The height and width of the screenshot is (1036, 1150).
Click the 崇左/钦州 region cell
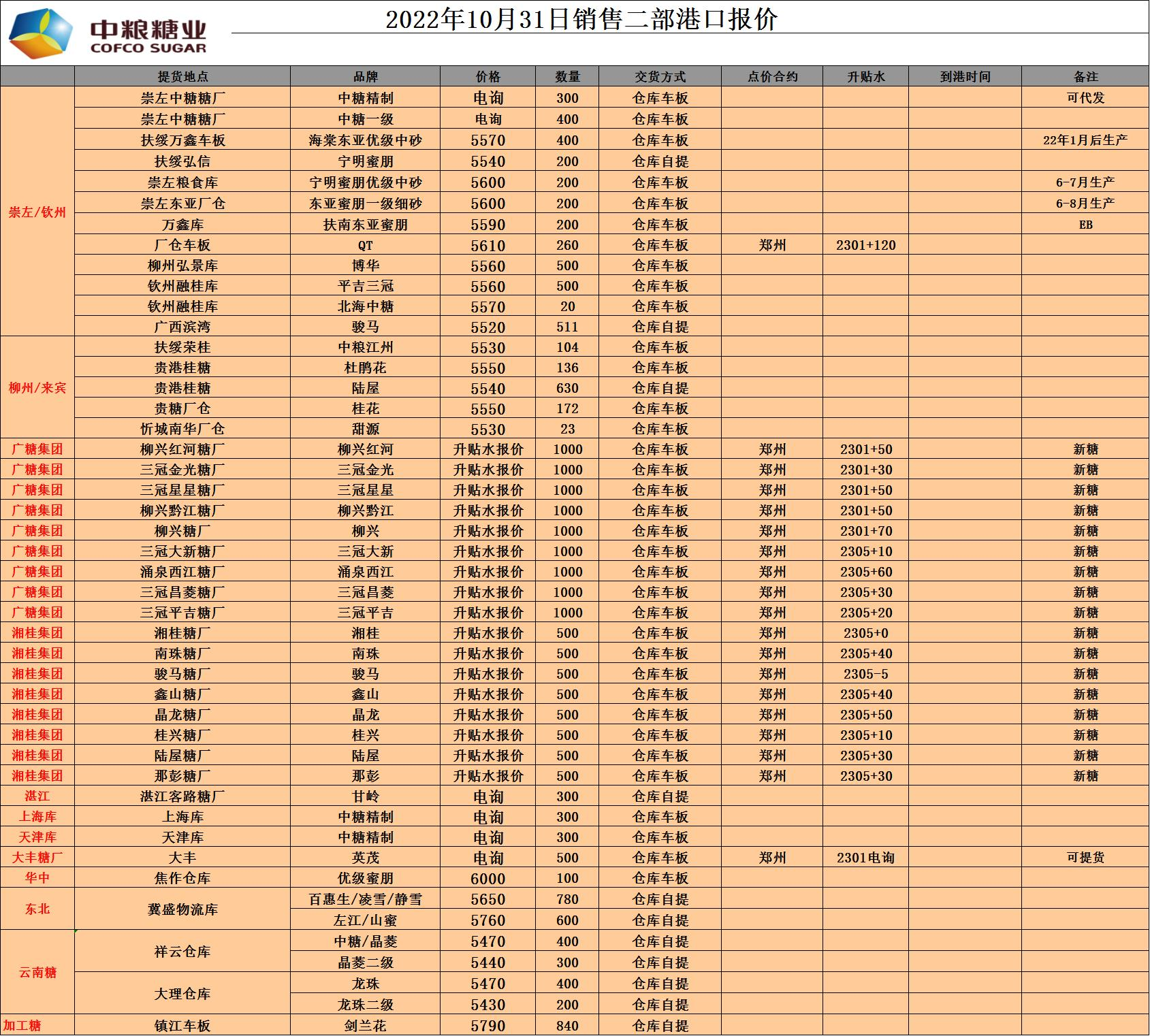click(37, 212)
